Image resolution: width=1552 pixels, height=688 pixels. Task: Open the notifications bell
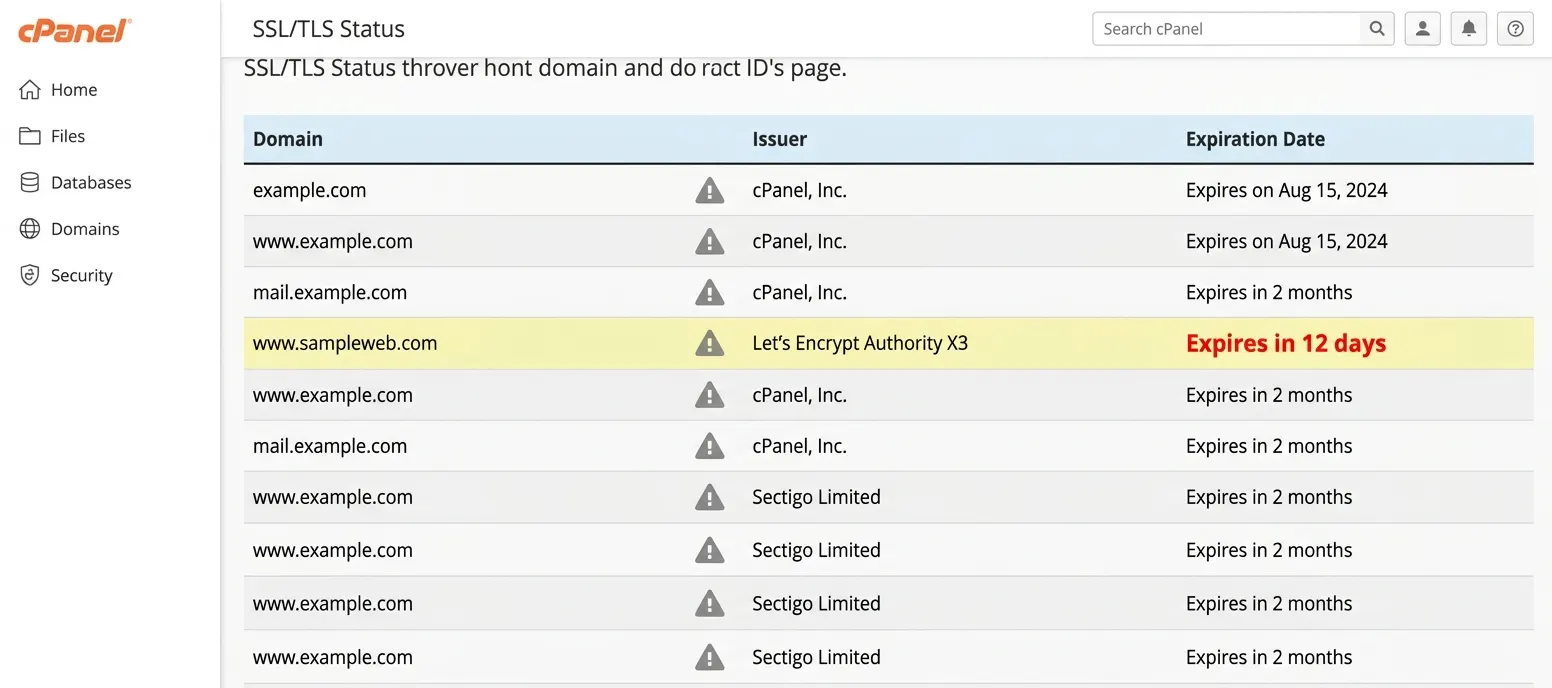pyautogui.click(x=1469, y=29)
